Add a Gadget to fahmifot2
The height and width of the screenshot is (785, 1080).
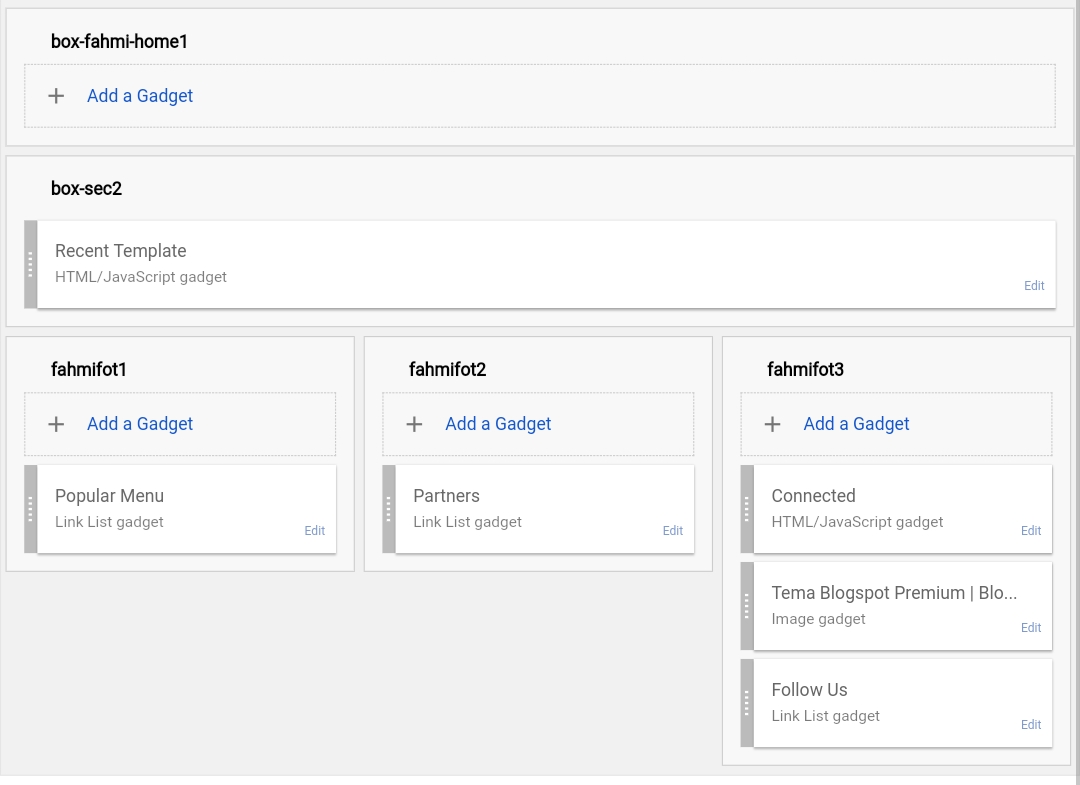tap(498, 424)
